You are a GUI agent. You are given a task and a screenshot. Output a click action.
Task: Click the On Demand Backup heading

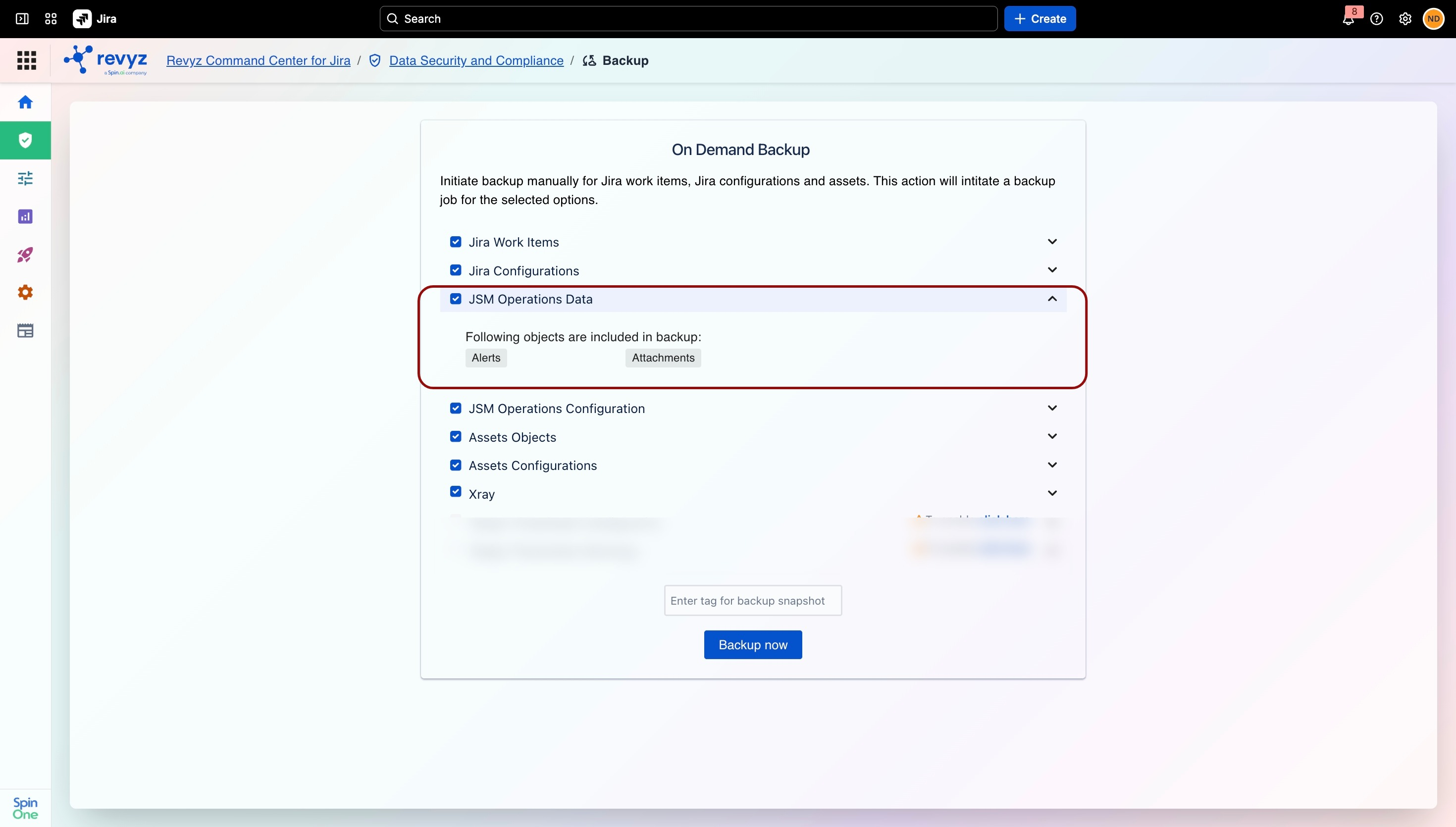741,150
